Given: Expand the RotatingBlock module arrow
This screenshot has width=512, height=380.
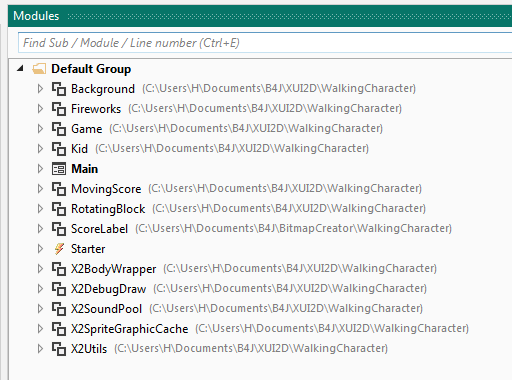Looking at the screenshot, I should [40, 209].
